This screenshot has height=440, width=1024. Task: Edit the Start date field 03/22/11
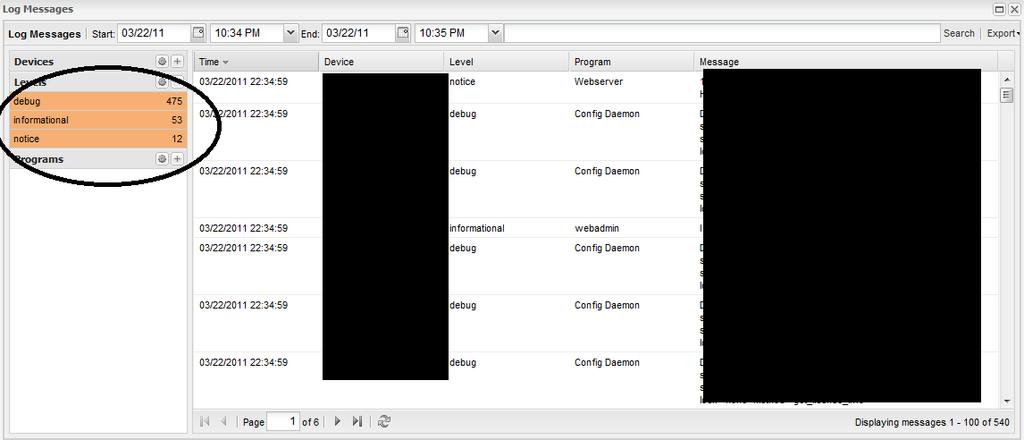[154, 33]
